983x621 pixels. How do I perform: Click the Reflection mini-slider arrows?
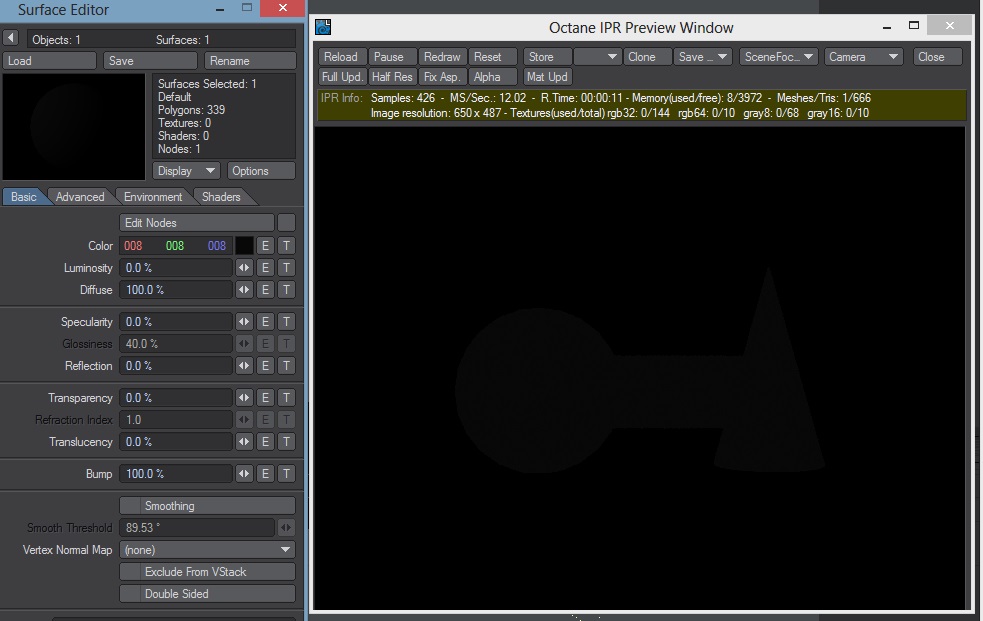tap(244, 365)
